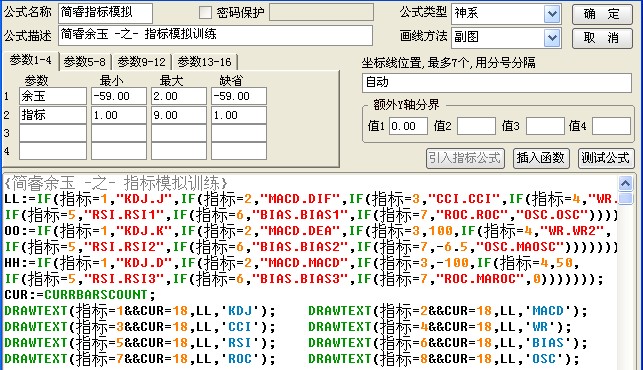Viewport: 643px width, 370px height.
Task: Open the 公式类型 dropdown arrow
Action: click(x=552, y=14)
